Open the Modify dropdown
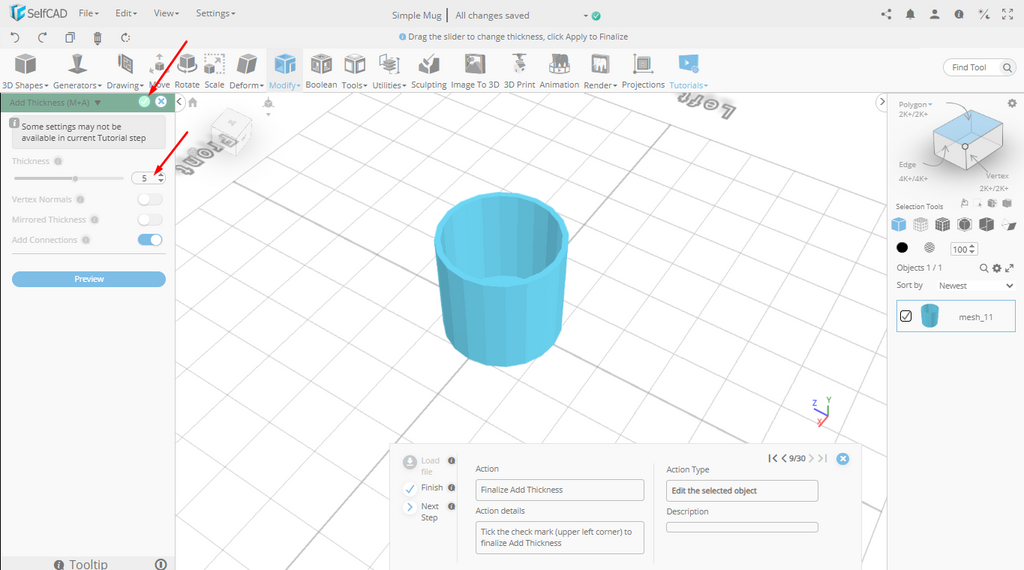This screenshot has height=570, width=1024. click(x=285, y=71)
